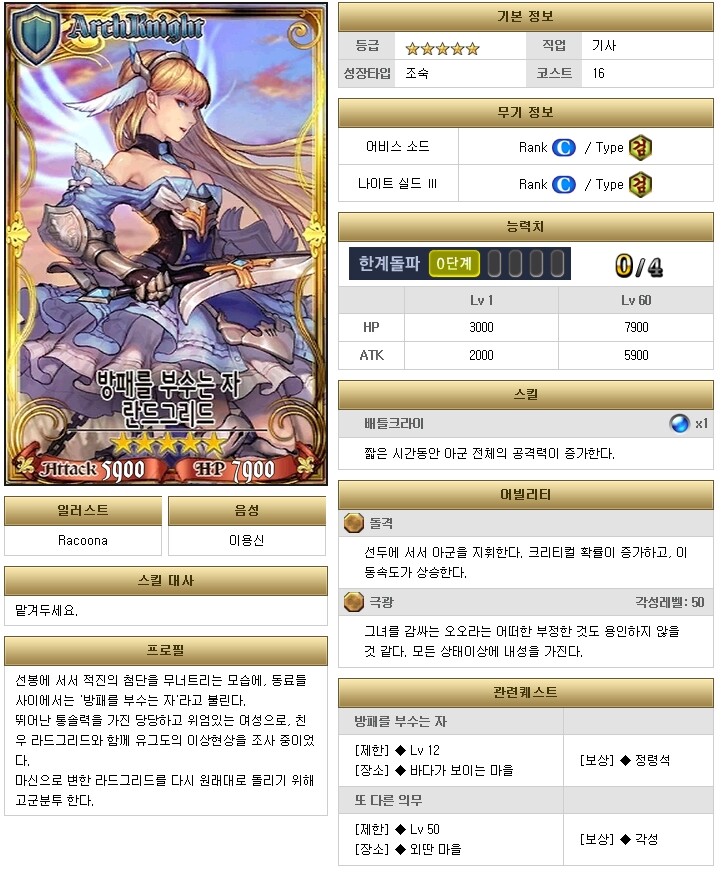This screenshot has width=725, height=877.
Task: Click the first empty 한계돌파 slot
Action: [x=495, y=263]
